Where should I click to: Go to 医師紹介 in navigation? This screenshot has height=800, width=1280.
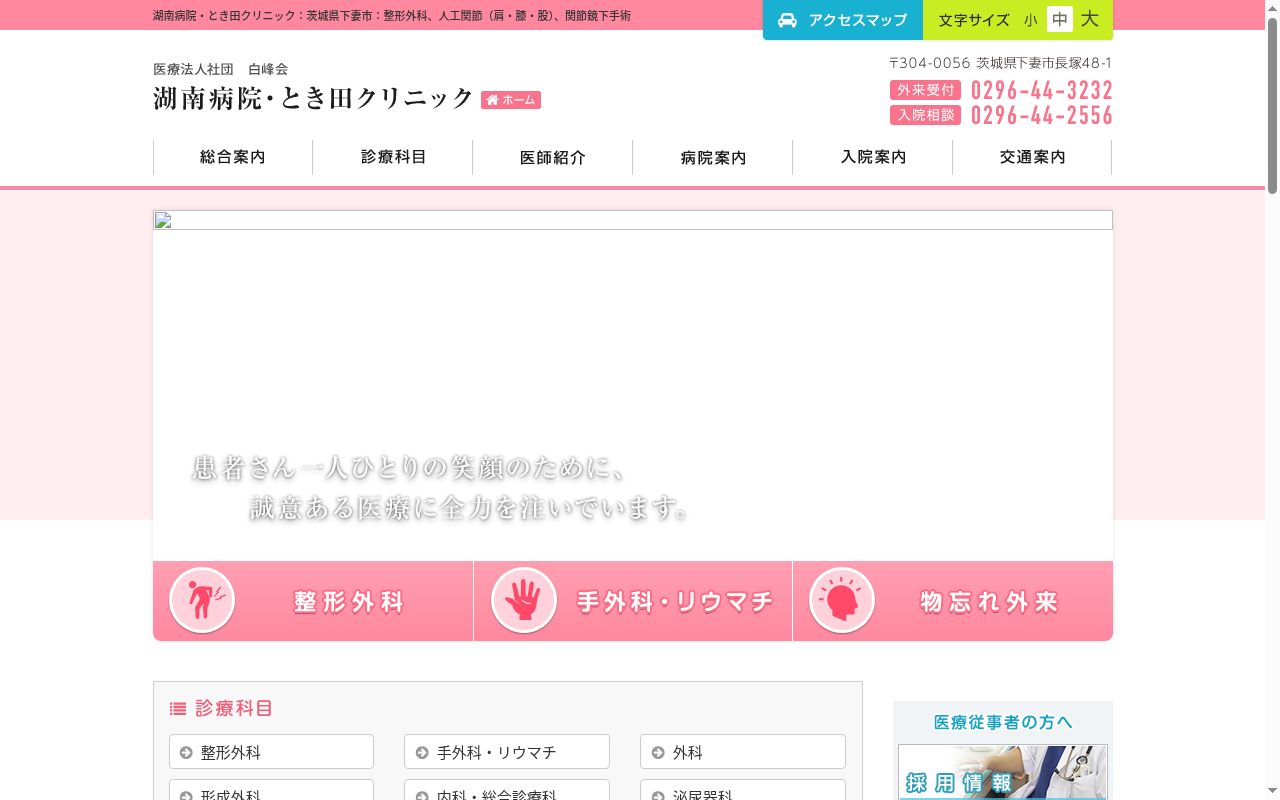[x=553, y=157]
